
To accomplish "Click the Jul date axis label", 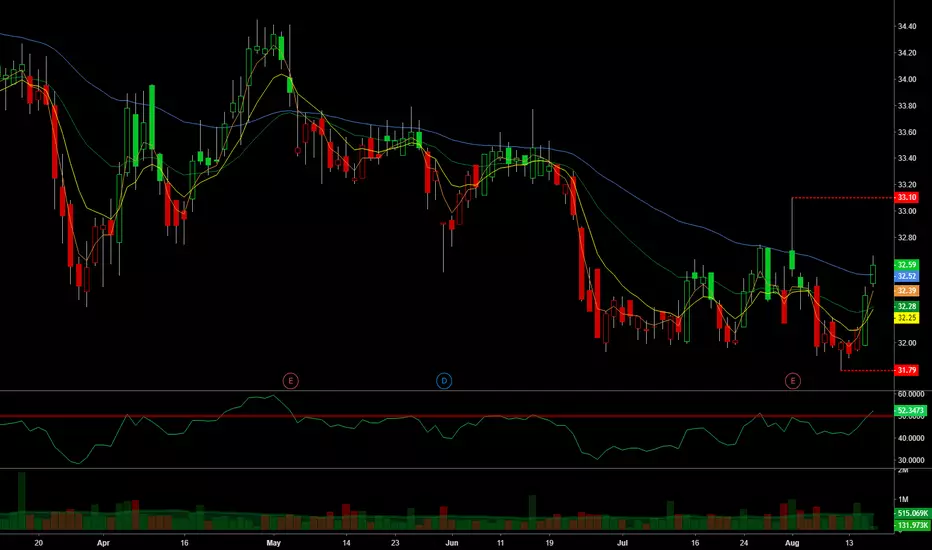I will coord(622,543).
